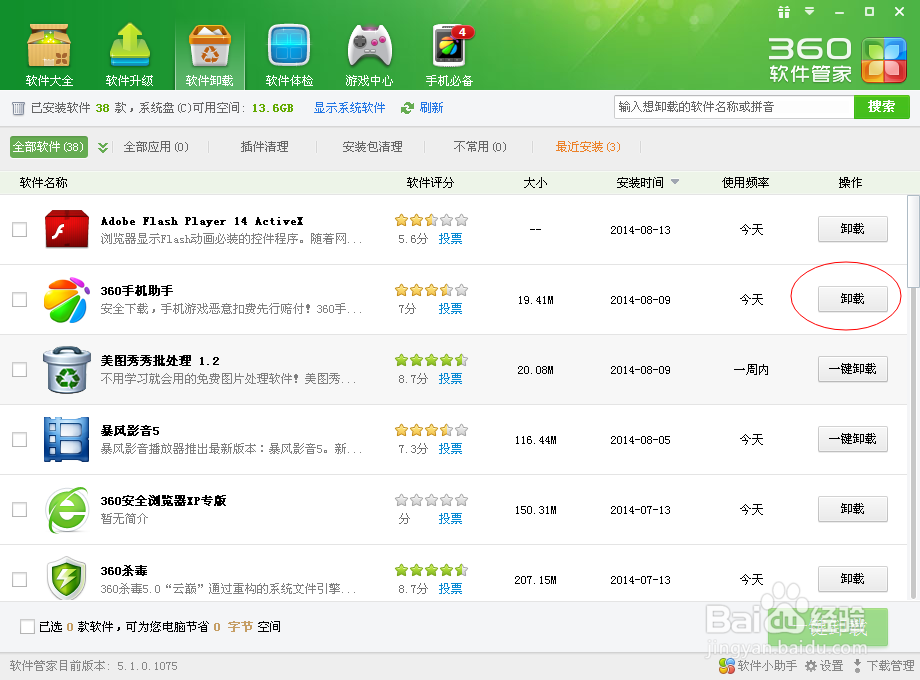Tick the checkbox for 美图秀秀批处理
920x680 pixels.
19,370
